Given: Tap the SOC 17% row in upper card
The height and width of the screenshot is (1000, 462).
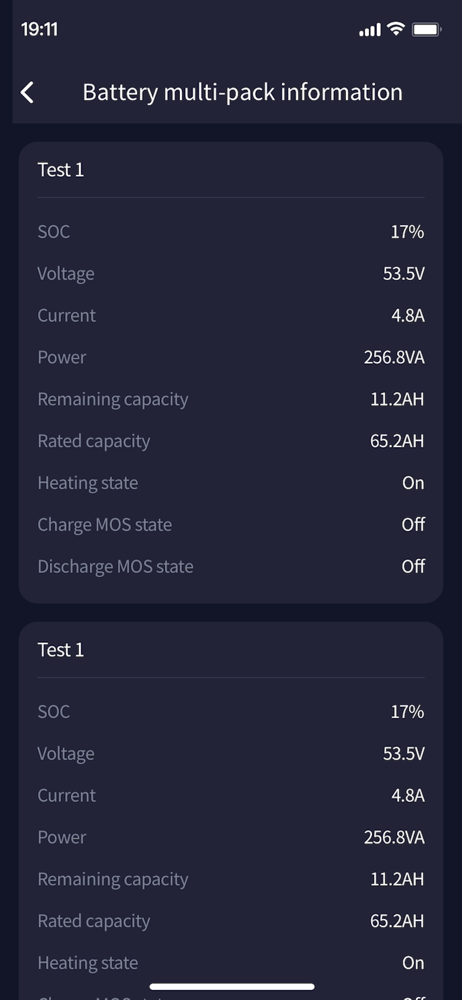Looking at the screenshot, I should click(x=231, y=232).
